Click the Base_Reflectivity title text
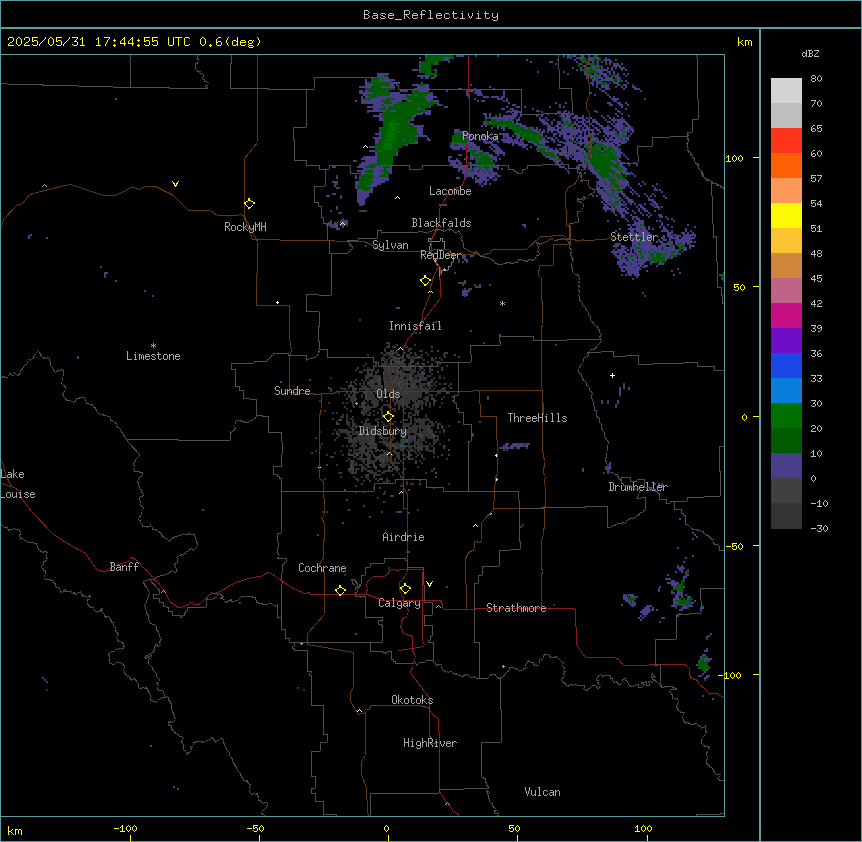Screen dimensions: 862x842 (x=431, y=15)
